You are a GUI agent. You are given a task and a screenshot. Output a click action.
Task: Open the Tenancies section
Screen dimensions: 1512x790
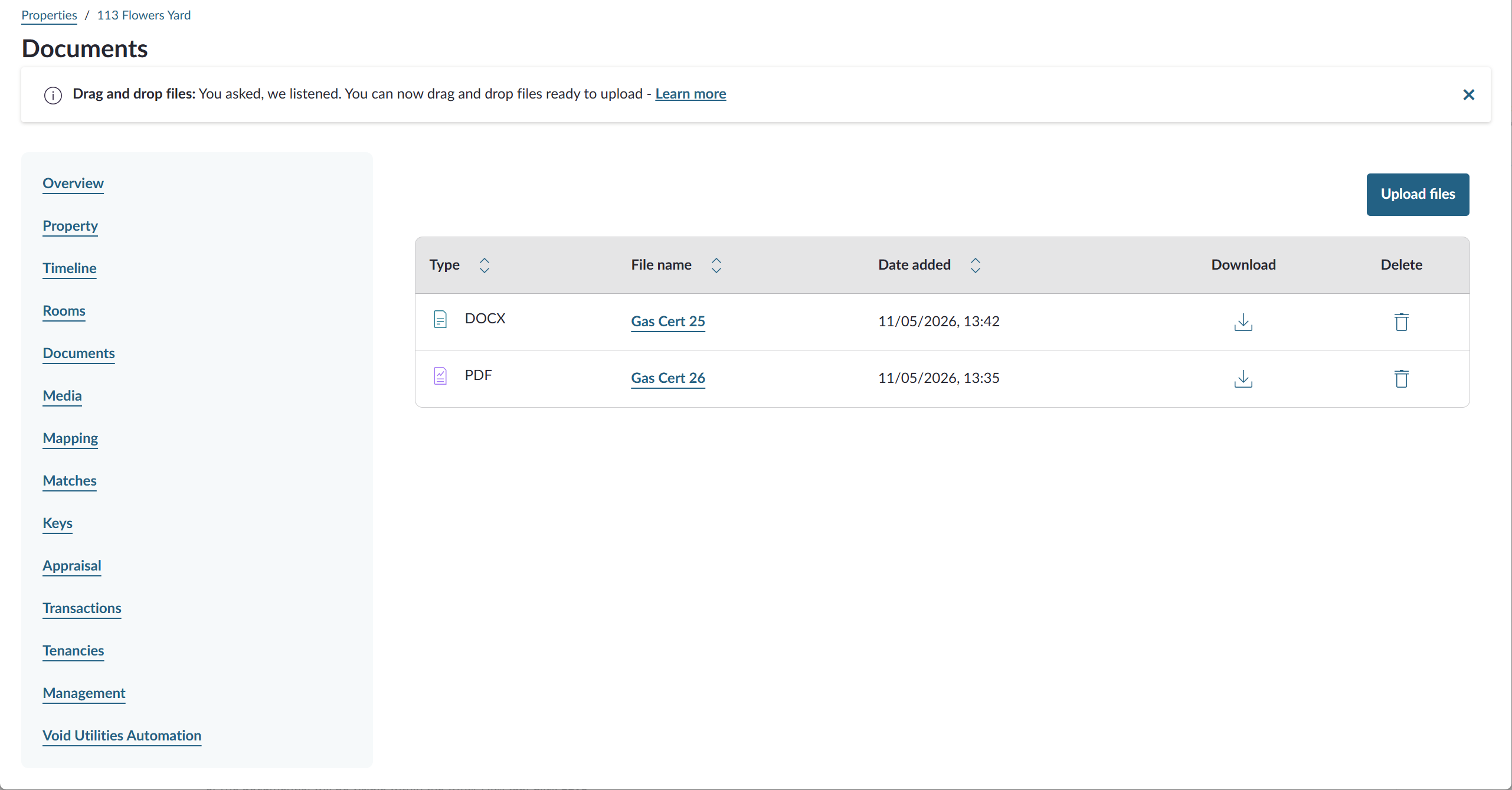tap(73, 651)
